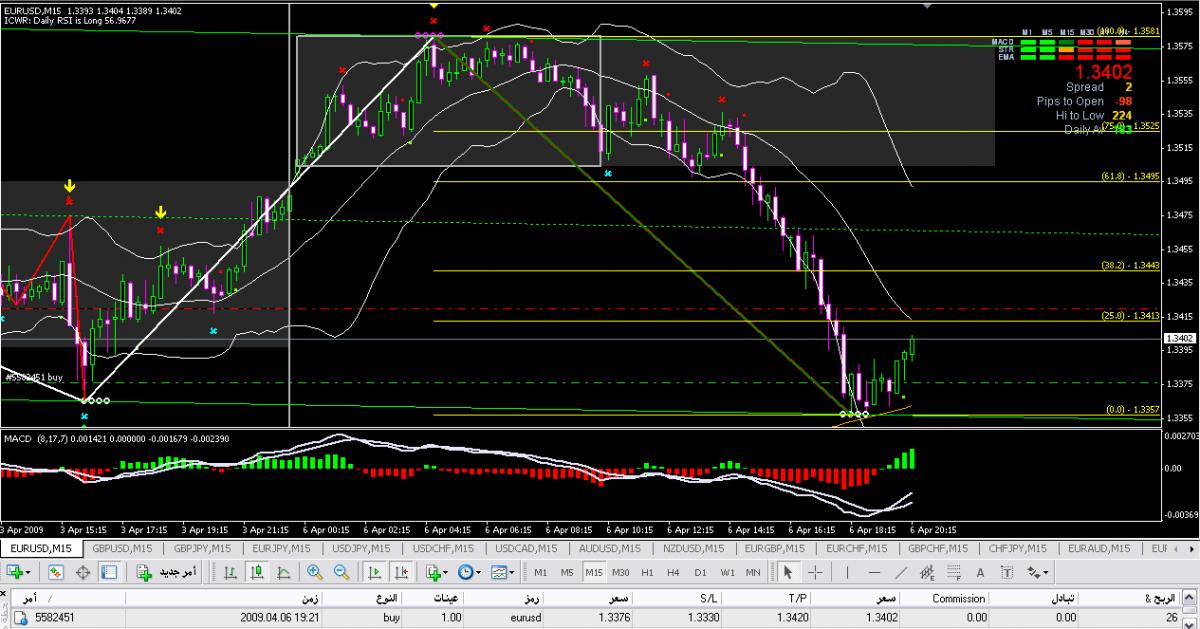Viewport: 1200px width, 629px height.
Task: Open the EURAUD,M15 chart tab
Action: (x=1100, y=549)
